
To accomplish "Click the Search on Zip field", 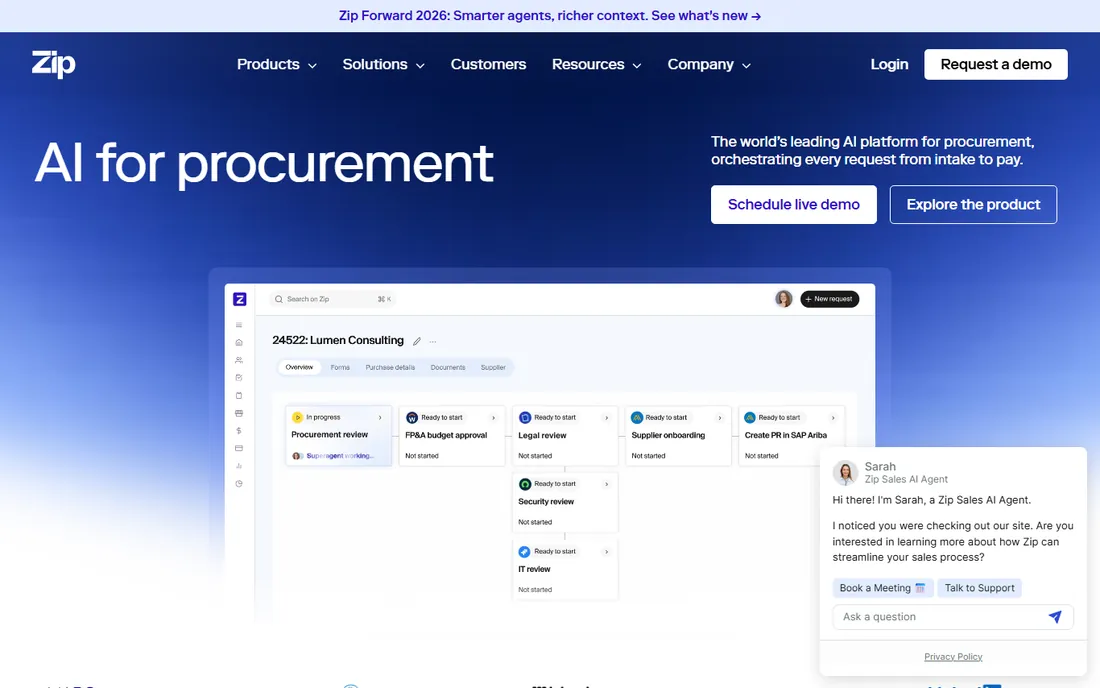I will 333,299.
